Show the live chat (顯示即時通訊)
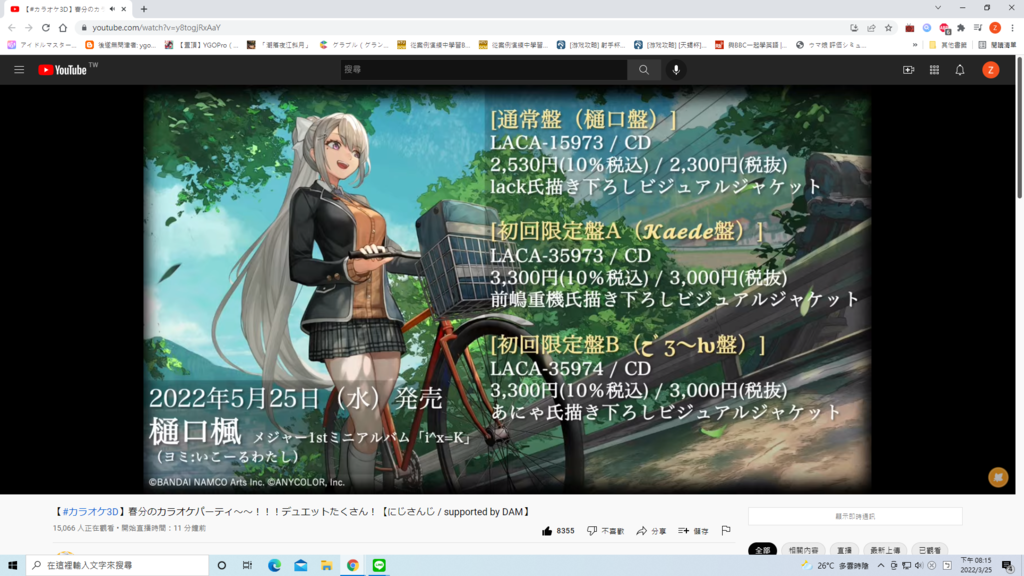The height and width of the screenshot is (576, 1024). click(855, 517)
